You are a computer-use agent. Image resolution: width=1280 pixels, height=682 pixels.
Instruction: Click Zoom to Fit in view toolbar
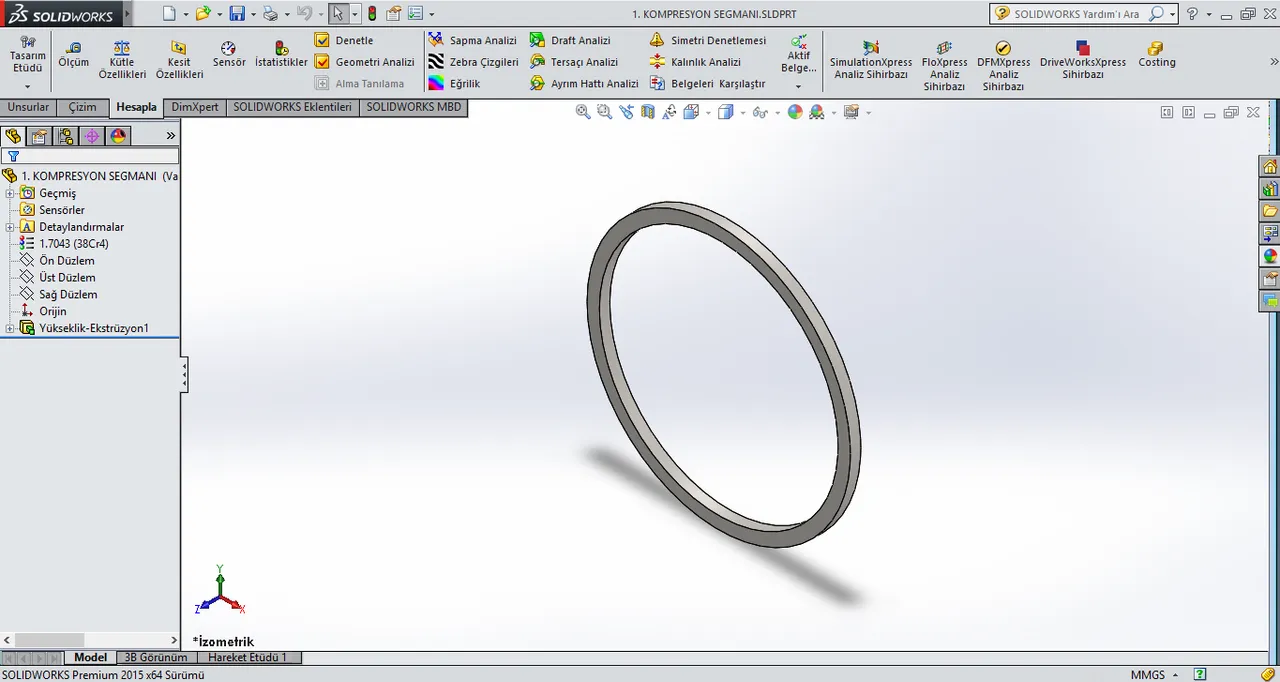[x=583, y=112]
